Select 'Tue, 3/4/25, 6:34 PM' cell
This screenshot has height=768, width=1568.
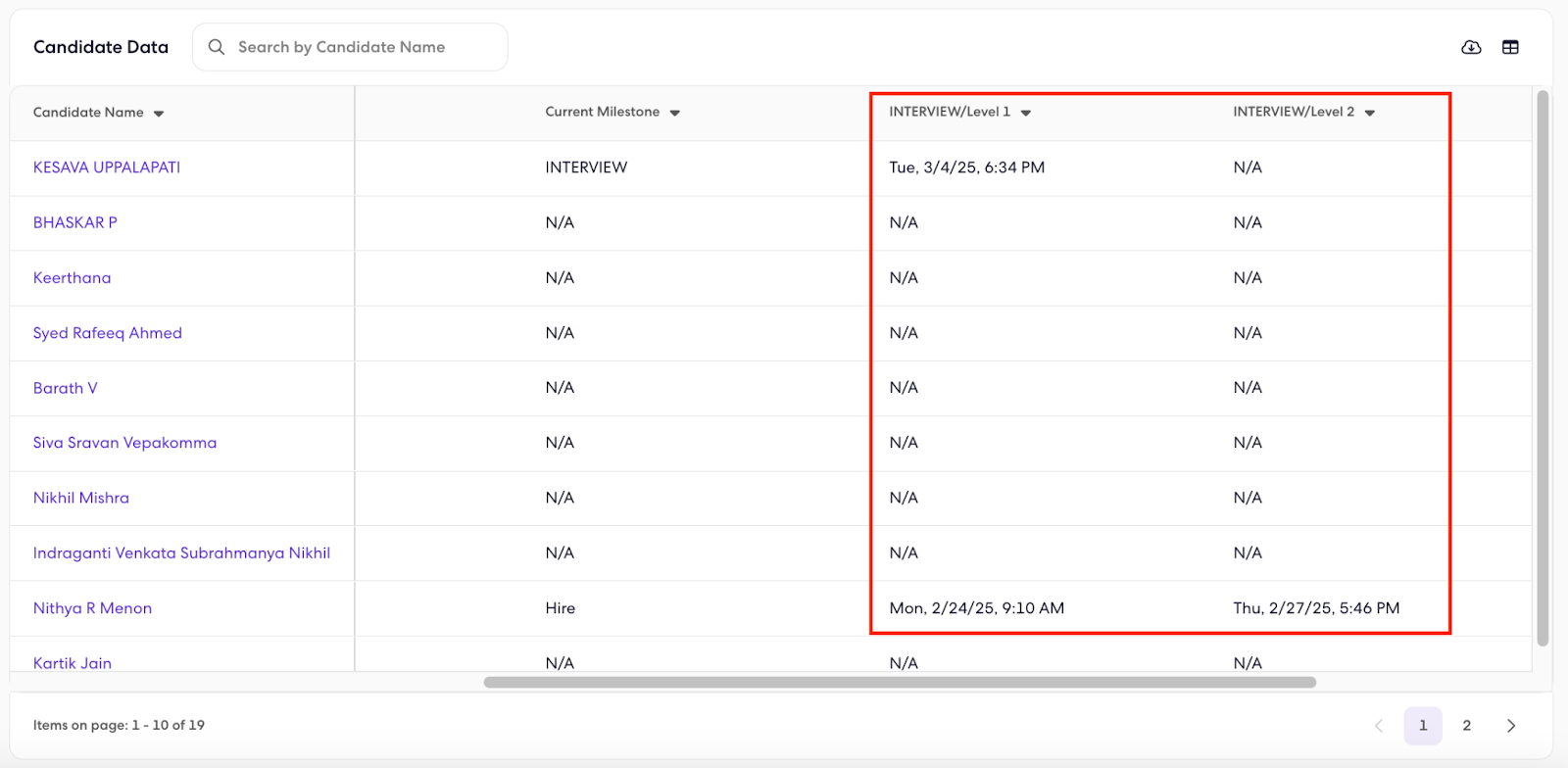coord(967,168)
